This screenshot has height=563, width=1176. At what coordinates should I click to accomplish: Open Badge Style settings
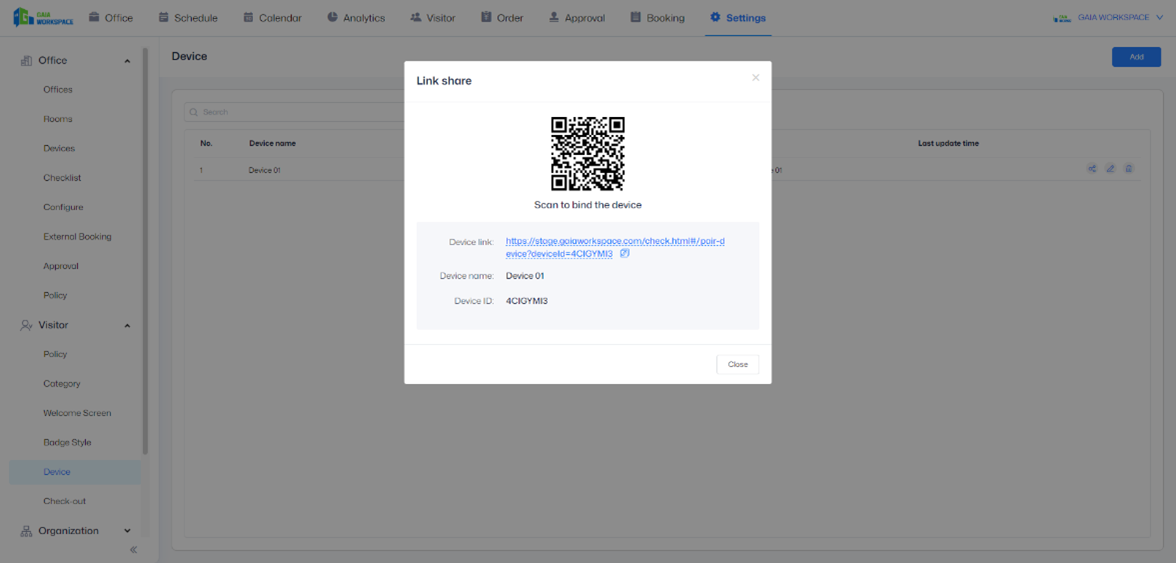pyautogui.click(x=68, y=442)
